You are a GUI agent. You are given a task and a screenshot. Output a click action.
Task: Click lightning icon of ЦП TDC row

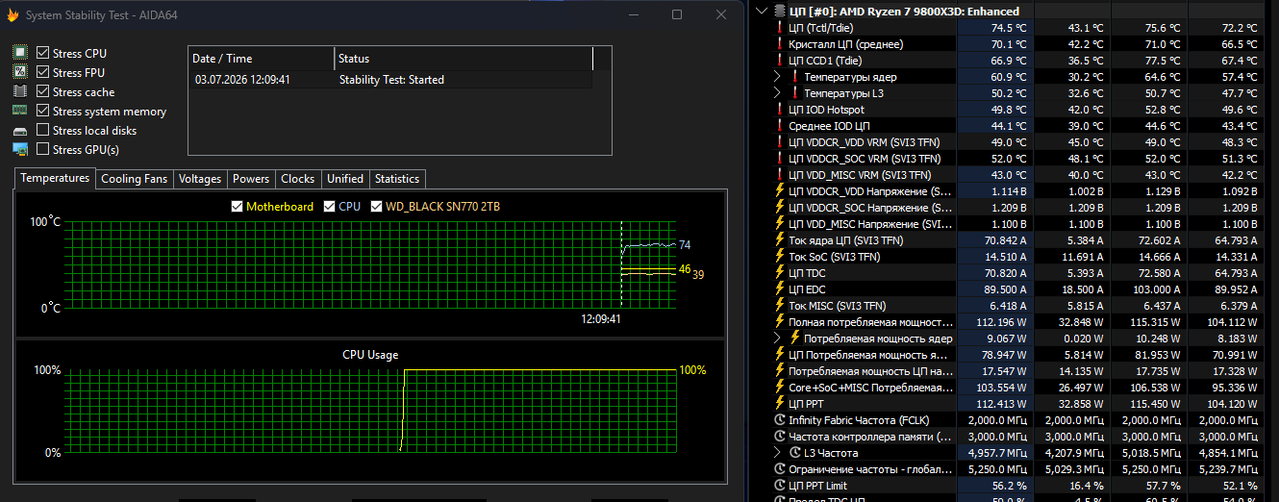[780, 272]
